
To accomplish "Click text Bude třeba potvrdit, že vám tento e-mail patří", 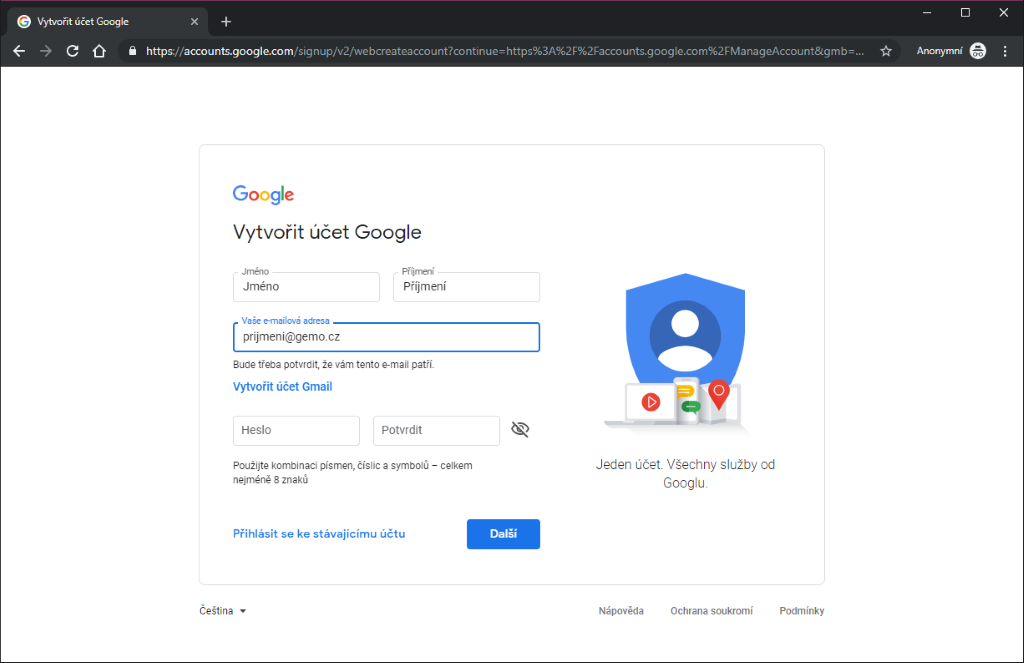I will point(334,364).
